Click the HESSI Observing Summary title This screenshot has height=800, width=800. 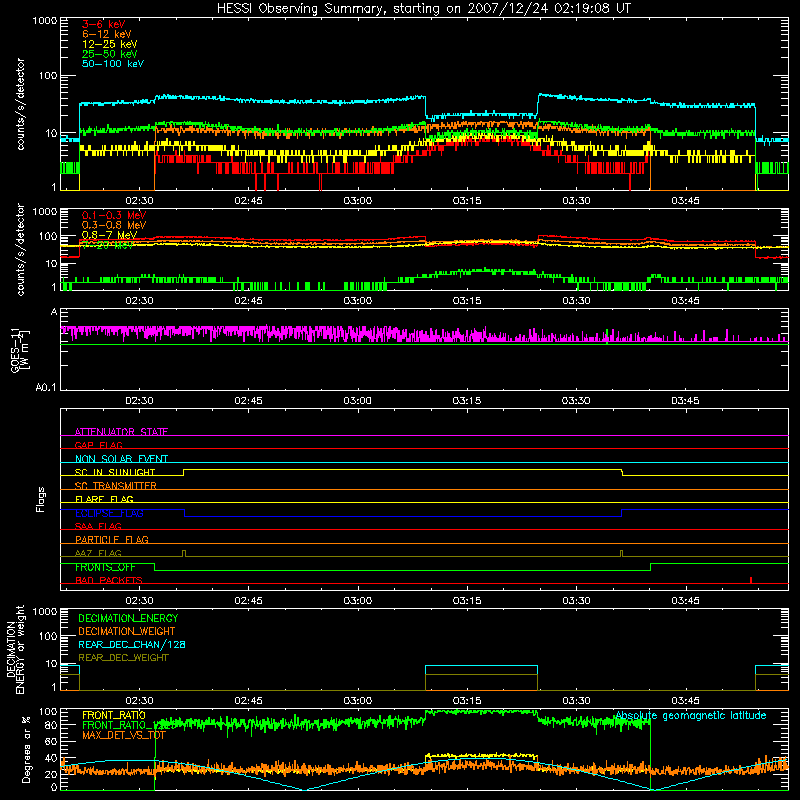coord(423,9)
